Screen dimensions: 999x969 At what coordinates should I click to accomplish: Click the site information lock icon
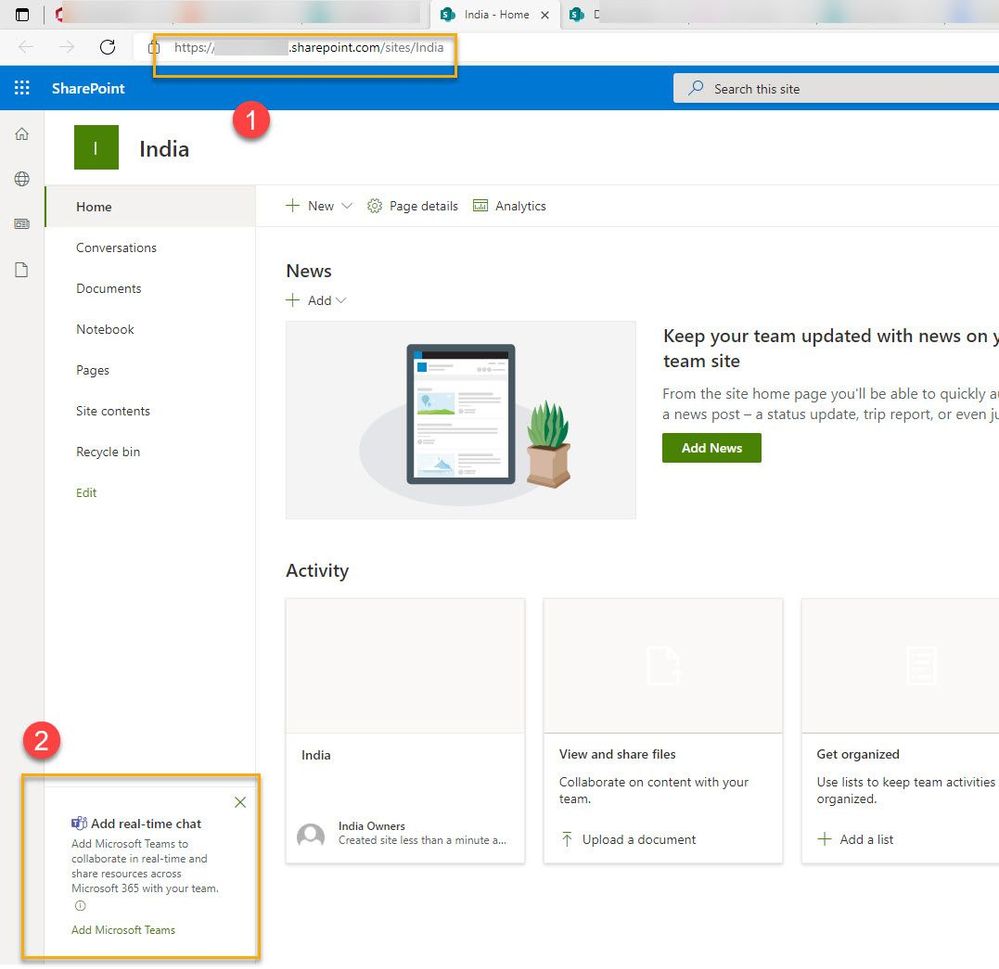(x=154, y=47)
